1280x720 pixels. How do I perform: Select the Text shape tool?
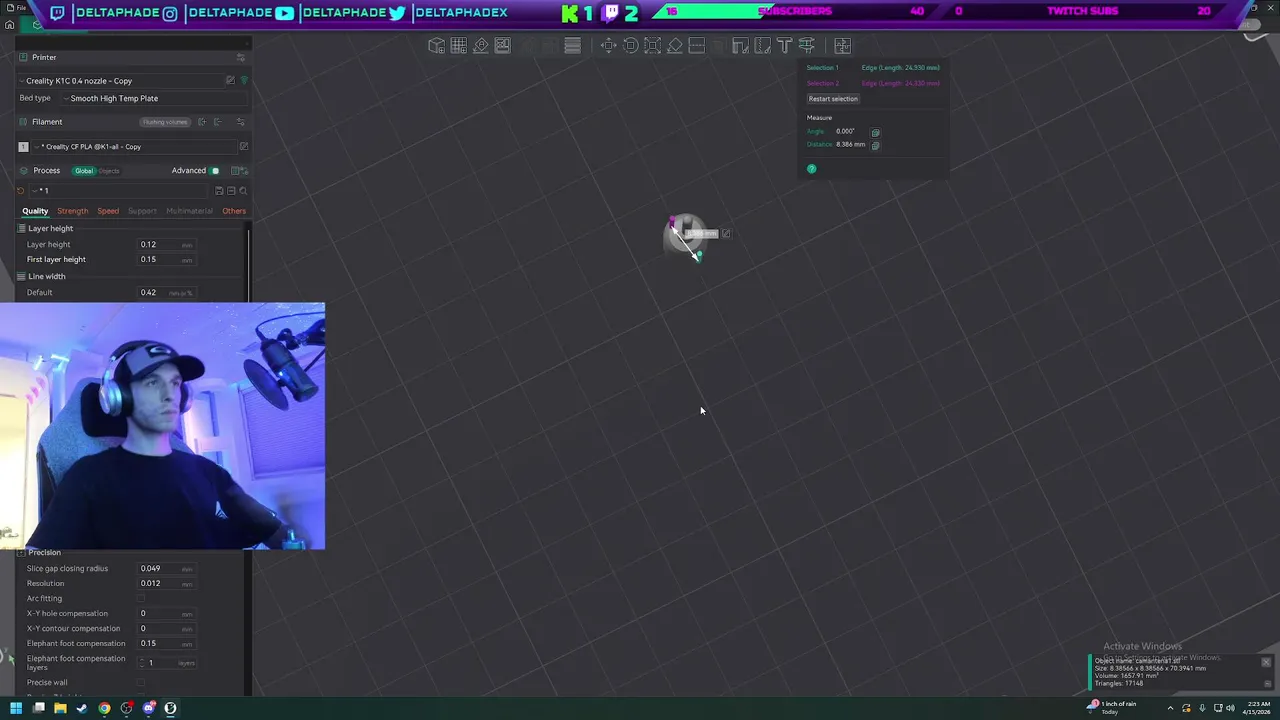click(x=785, y=46)
